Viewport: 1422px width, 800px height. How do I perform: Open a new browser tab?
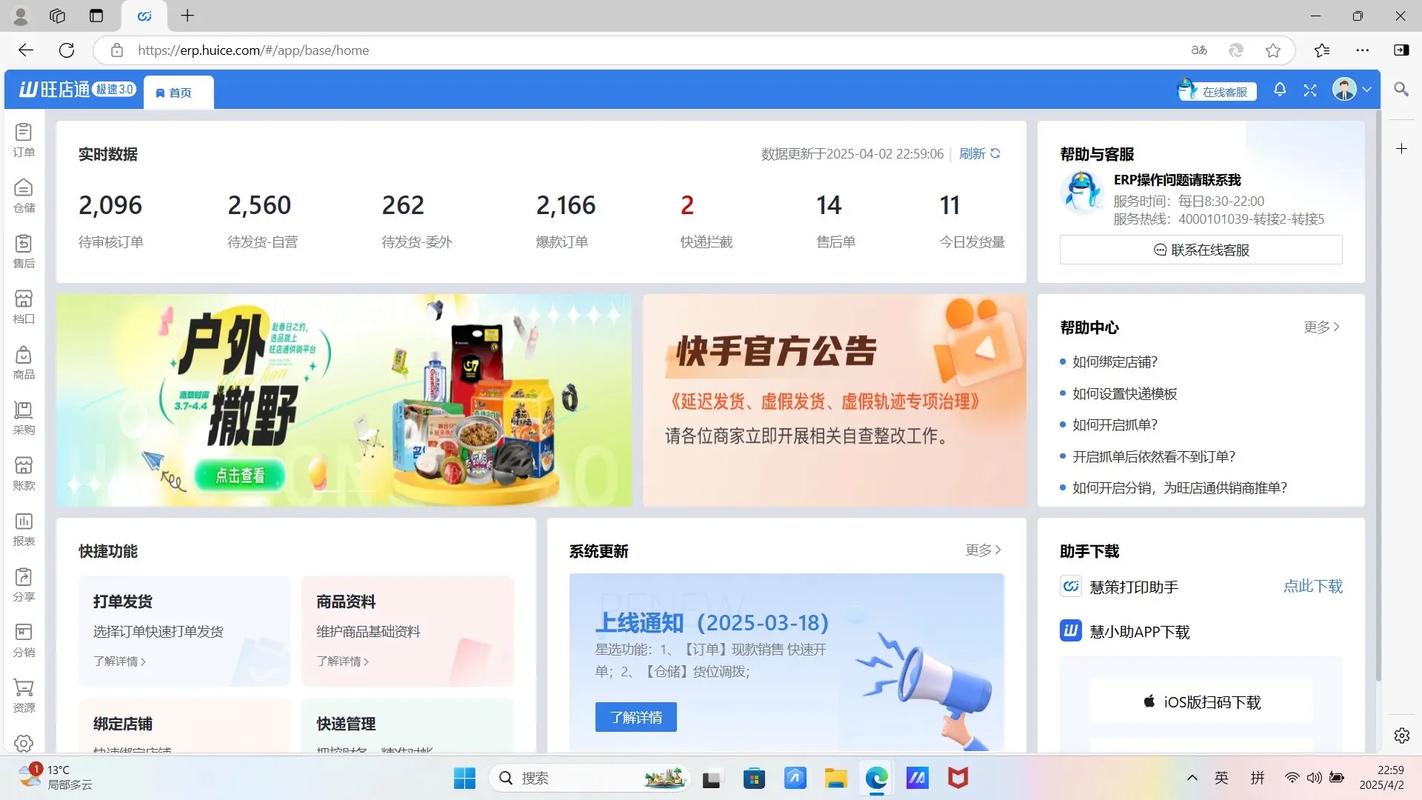click(187, 16)
